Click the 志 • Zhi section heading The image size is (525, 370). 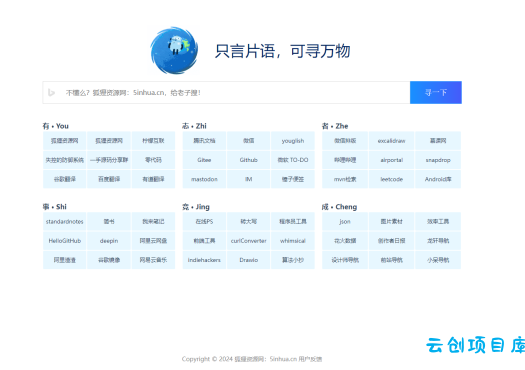point(194,126)
